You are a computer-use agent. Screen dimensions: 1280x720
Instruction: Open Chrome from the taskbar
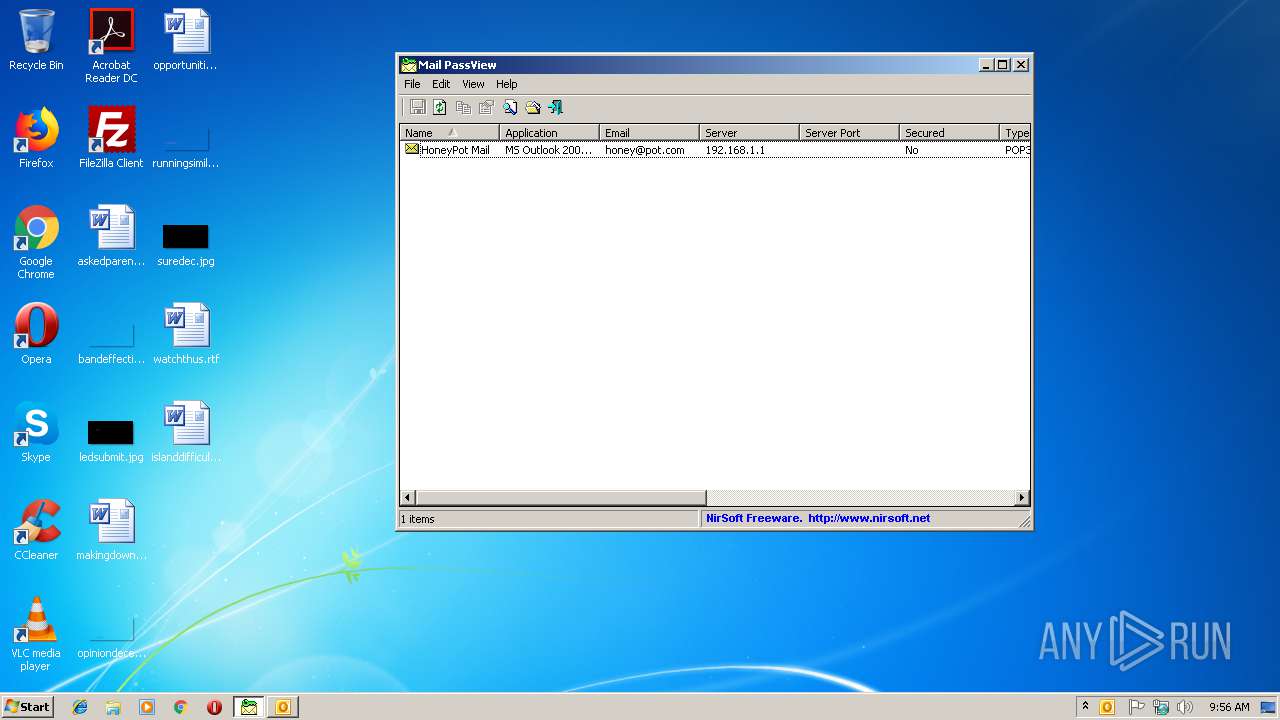pyautogui.click(x=181, y=707)
